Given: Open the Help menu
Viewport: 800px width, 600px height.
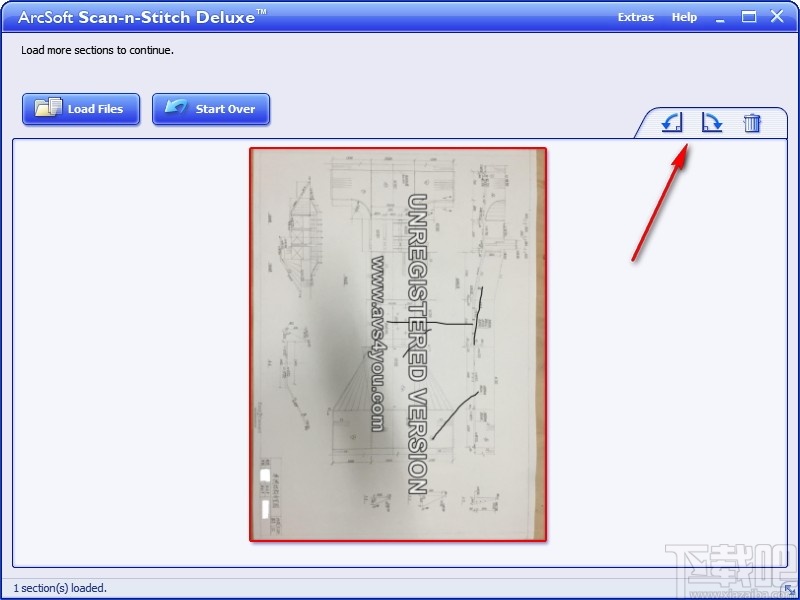Looking at the screenshot, I should (x=684, y=17).
